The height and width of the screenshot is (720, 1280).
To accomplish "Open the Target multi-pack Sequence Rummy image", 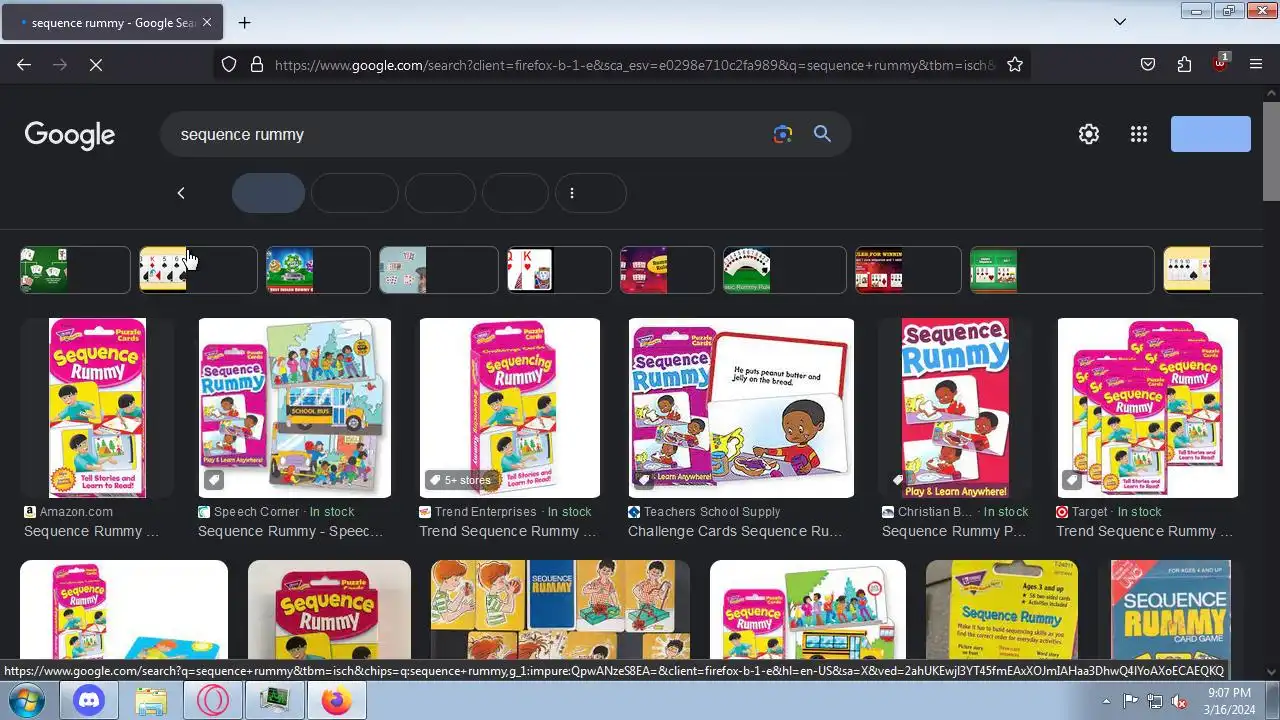I will [1148, 408].
